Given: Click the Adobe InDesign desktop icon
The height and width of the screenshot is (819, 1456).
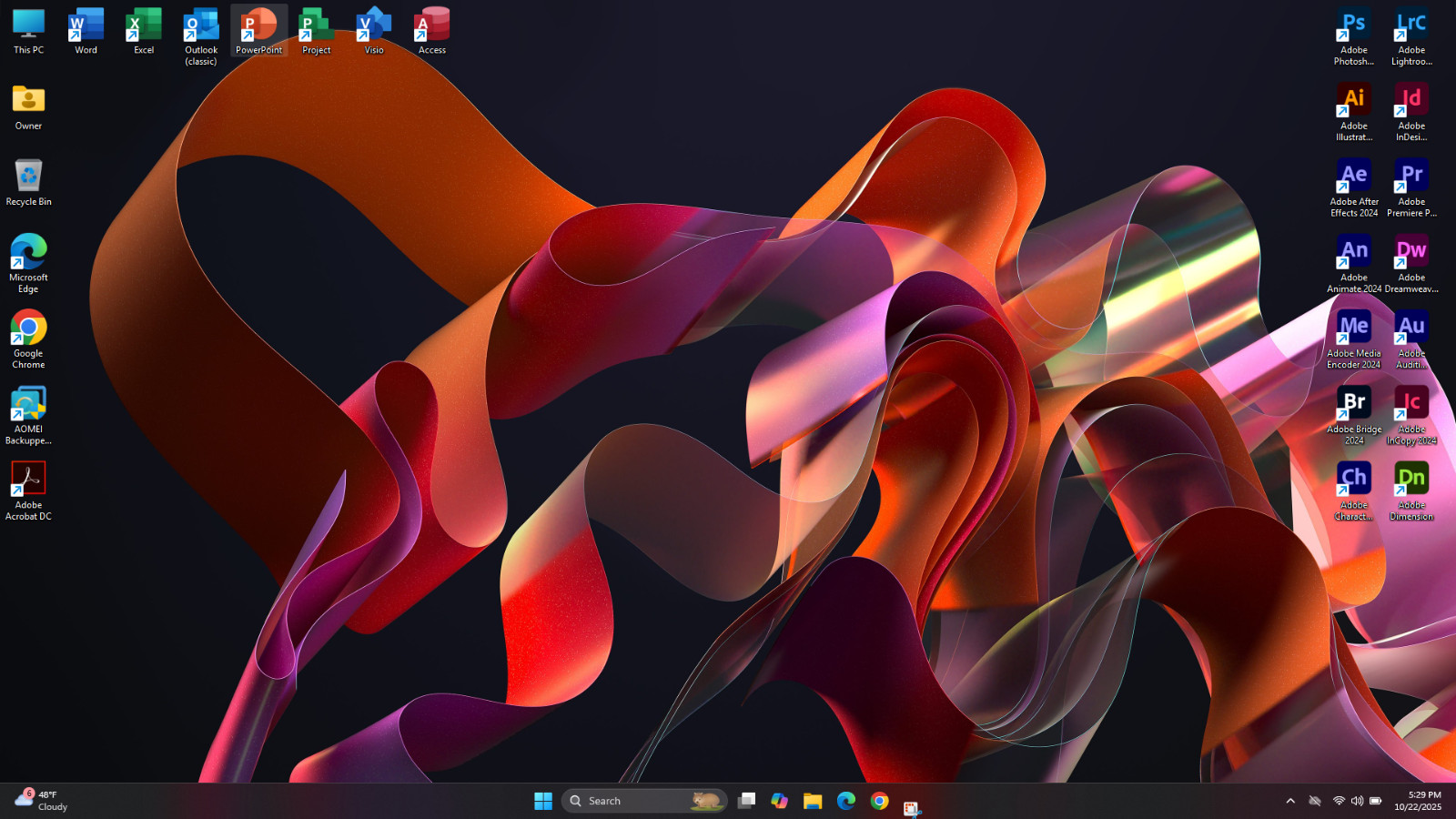Looking at the screenshot, I should [1411, 112].
